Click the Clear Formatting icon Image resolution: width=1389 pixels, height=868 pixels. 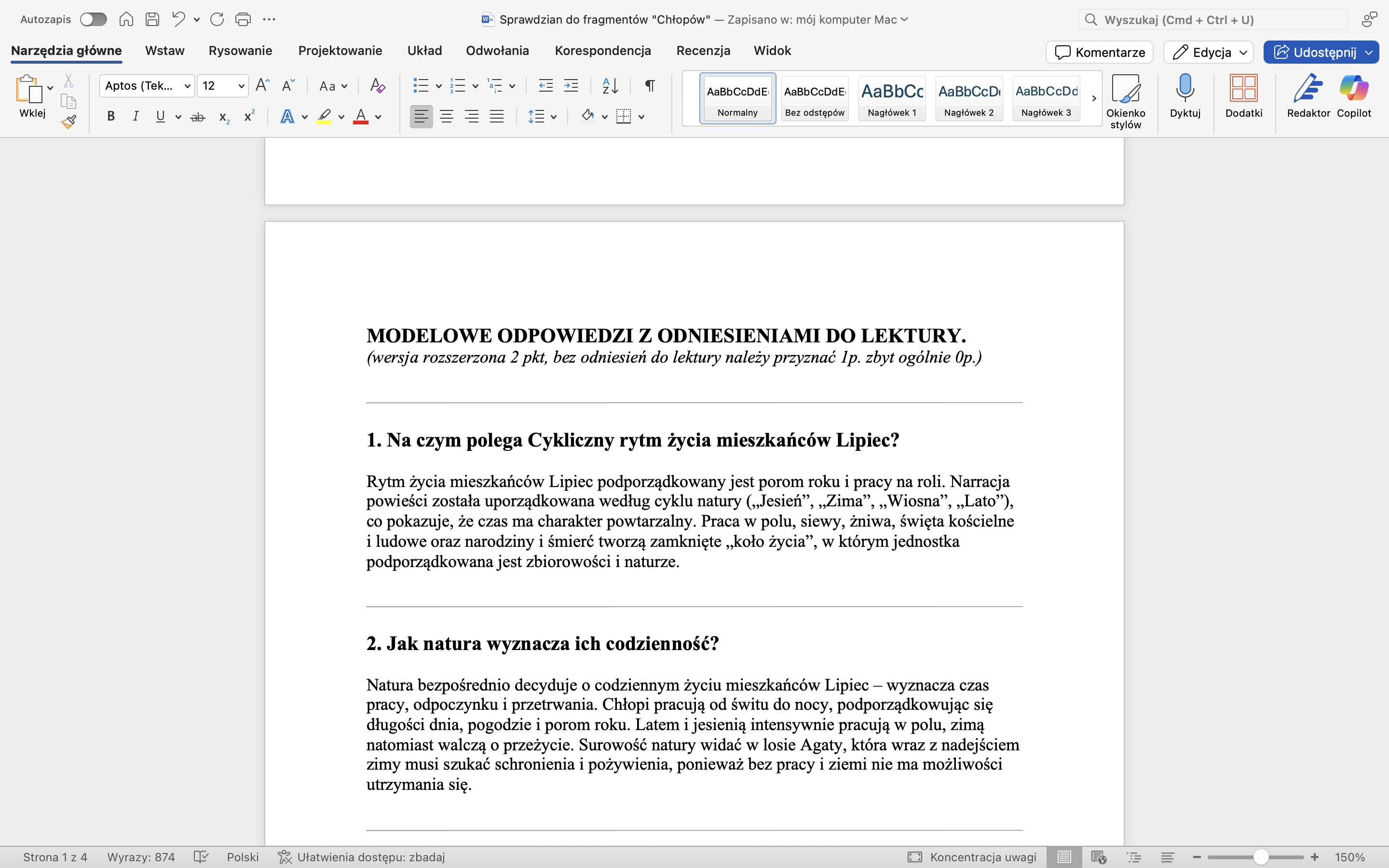coord(377,86)
